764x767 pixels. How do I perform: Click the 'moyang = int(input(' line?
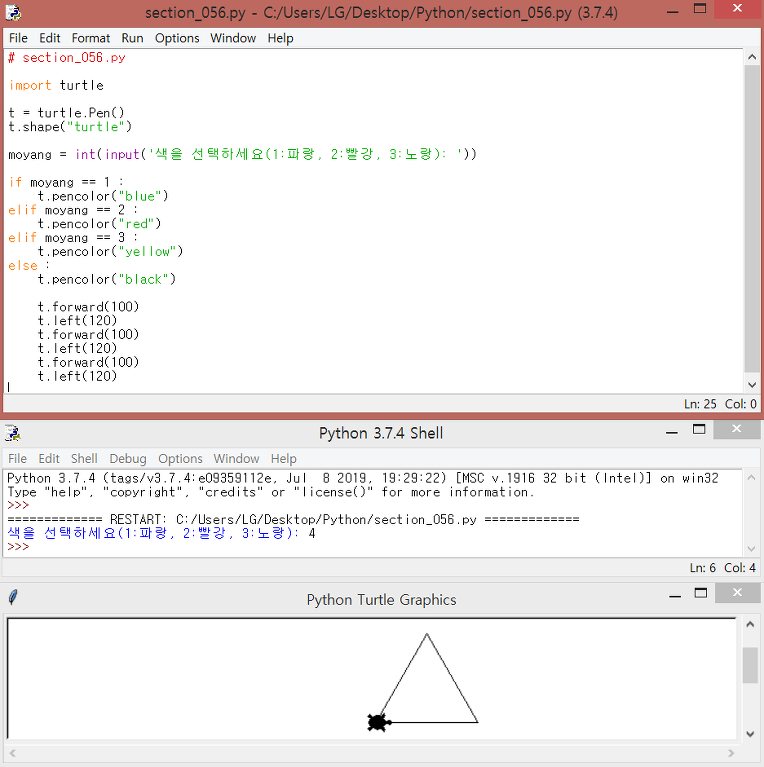coord(243,155)
